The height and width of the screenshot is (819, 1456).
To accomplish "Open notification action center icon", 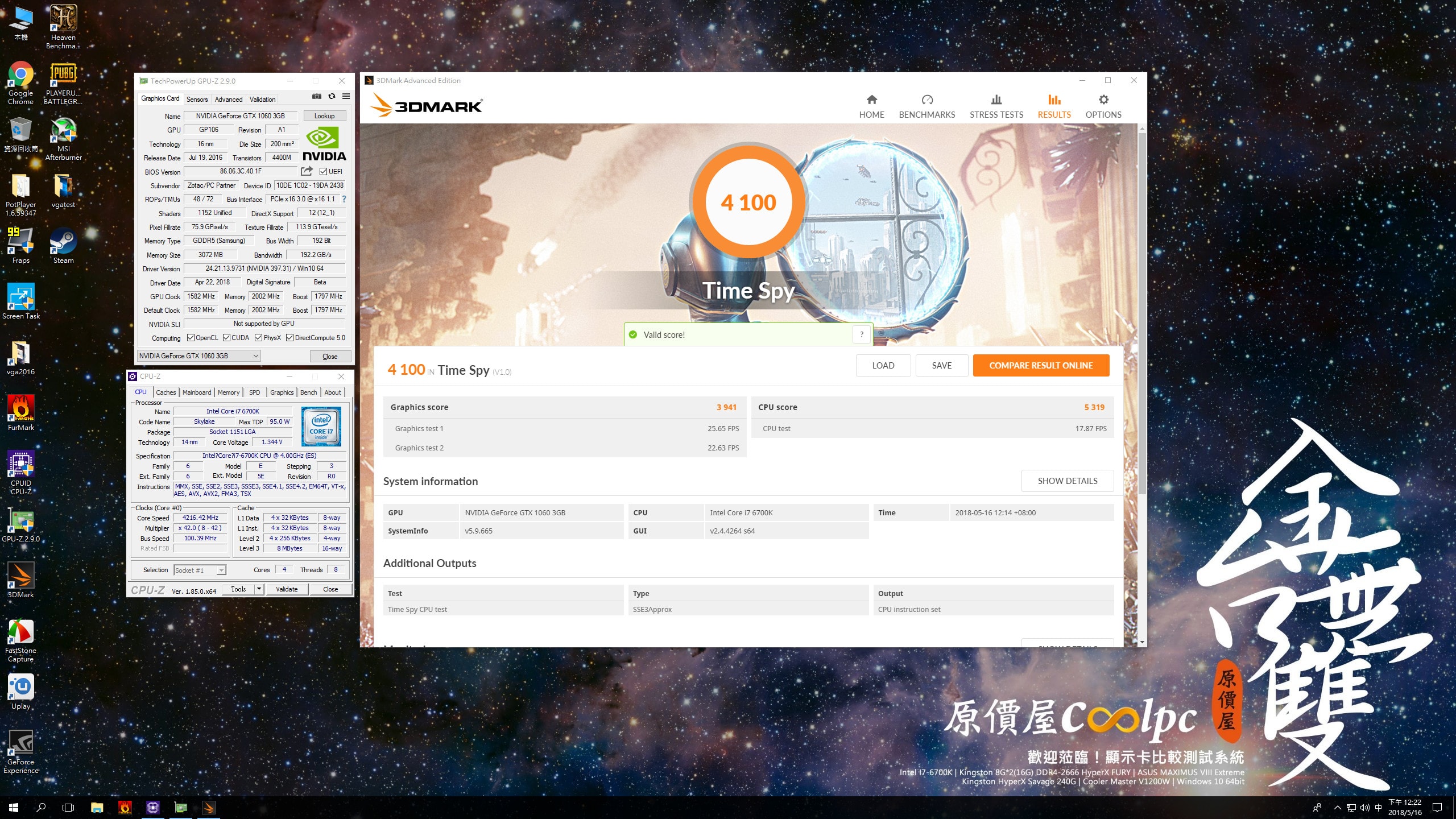I will click(1437, 808).
